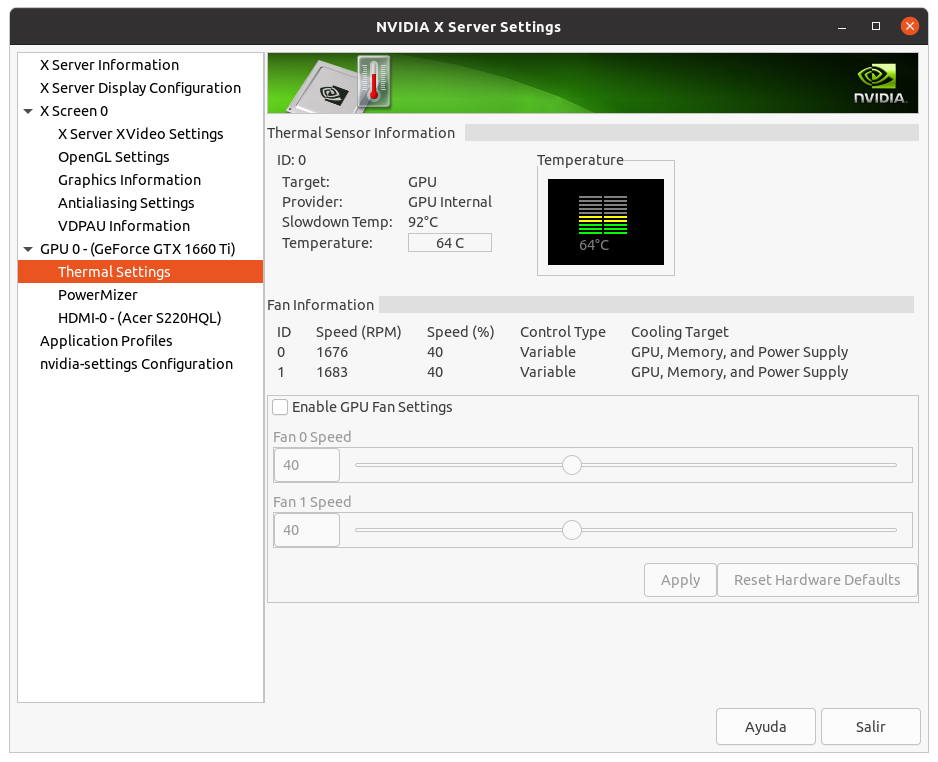Select X Server Display Configuration
The height and width of the screenshot is (762, 938).
pos(140,88)
